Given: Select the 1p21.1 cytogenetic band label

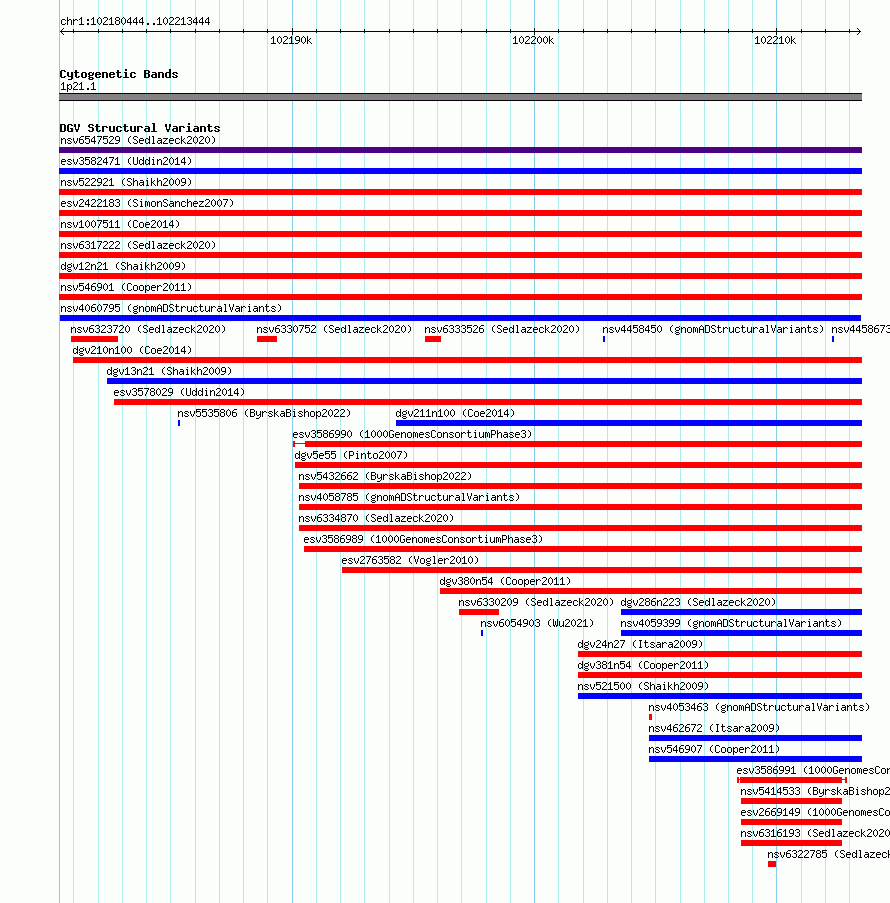Looking at the screenshot, I should coord(78,87).
